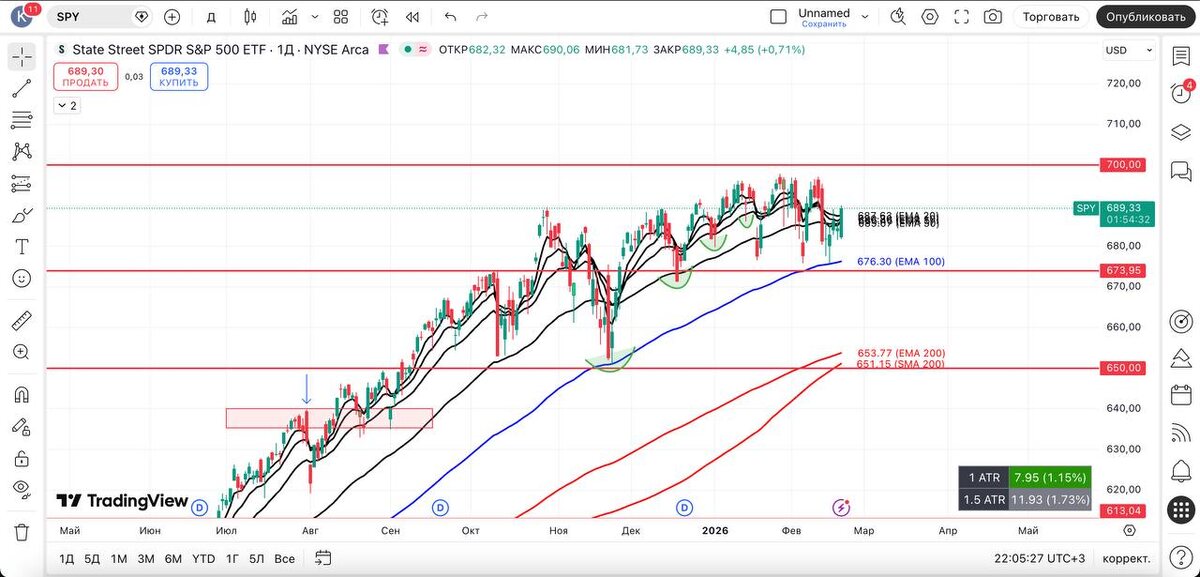Toggle the layout setup square icon
This screenshot has width=1200, height=577.
point(778,17)
